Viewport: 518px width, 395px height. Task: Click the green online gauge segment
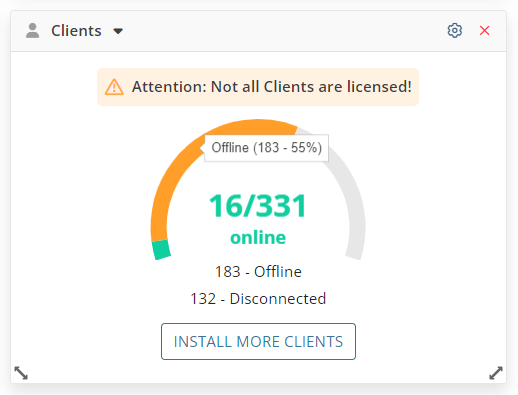tap(162, 250)
